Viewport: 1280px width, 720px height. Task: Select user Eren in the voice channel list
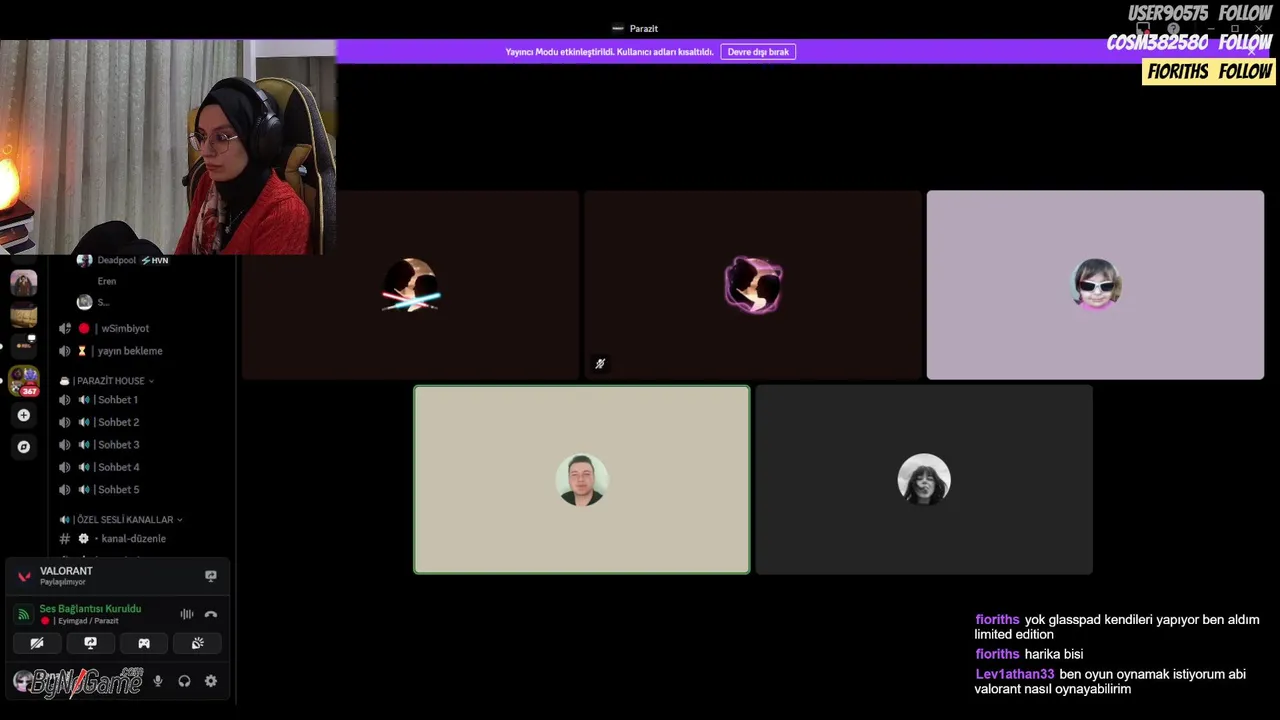point(107,282)
